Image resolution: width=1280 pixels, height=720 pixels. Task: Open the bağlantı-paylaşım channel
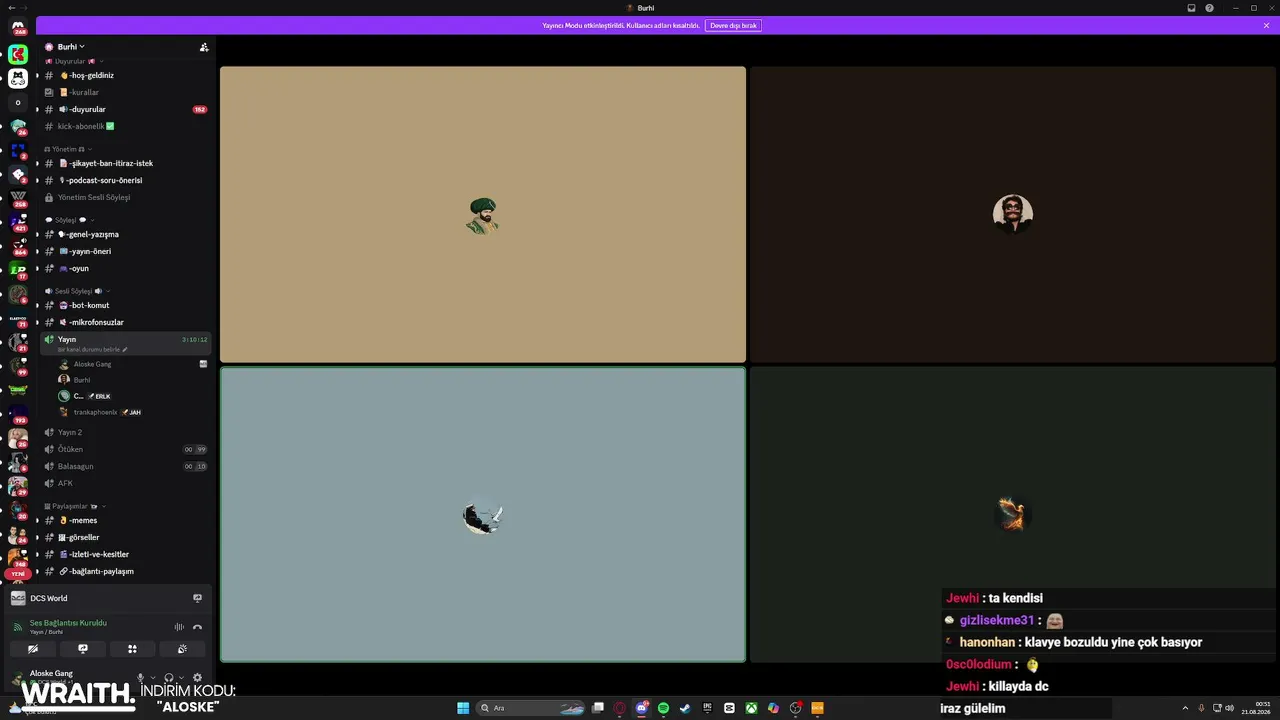(x=125, y=571)
